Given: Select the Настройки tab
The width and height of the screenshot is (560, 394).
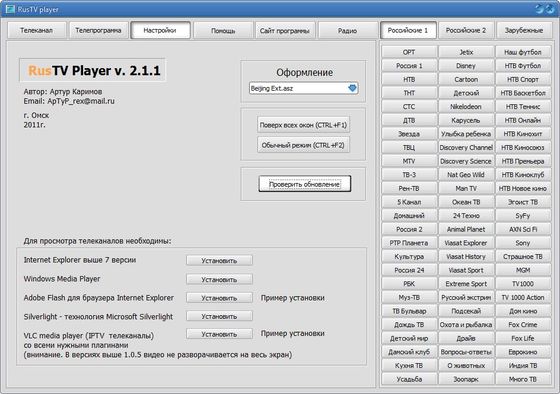Looking at the screenshot, I should (x=160, y=30).
